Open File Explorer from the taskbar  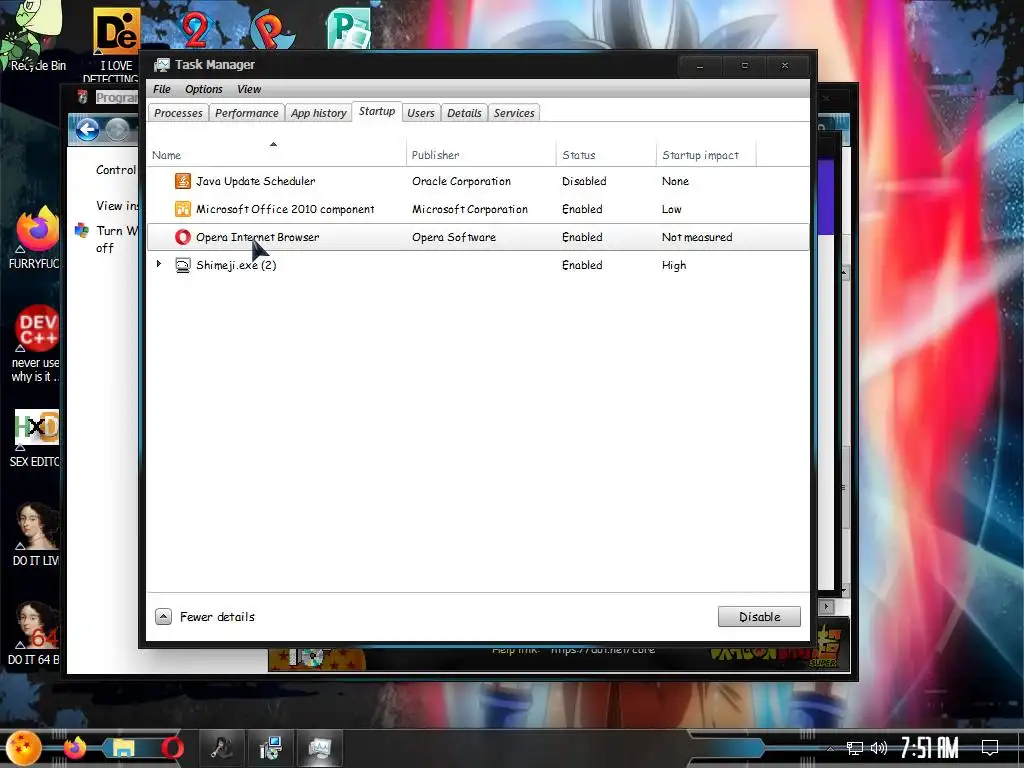pyautogui.click(x=123, y=748)
